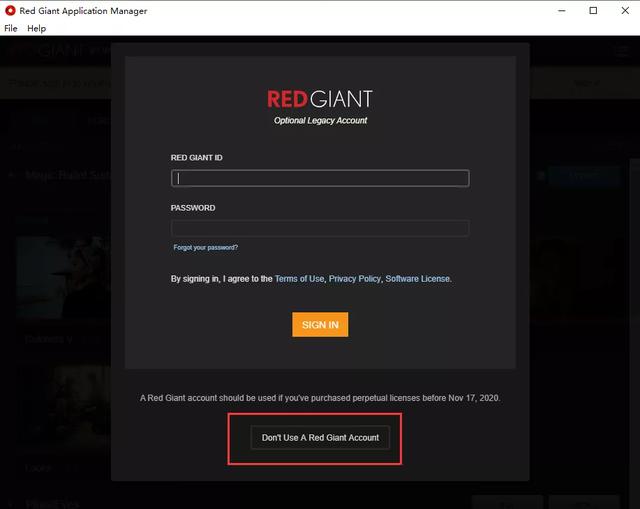Click the Password input field

tap(320, 229)
